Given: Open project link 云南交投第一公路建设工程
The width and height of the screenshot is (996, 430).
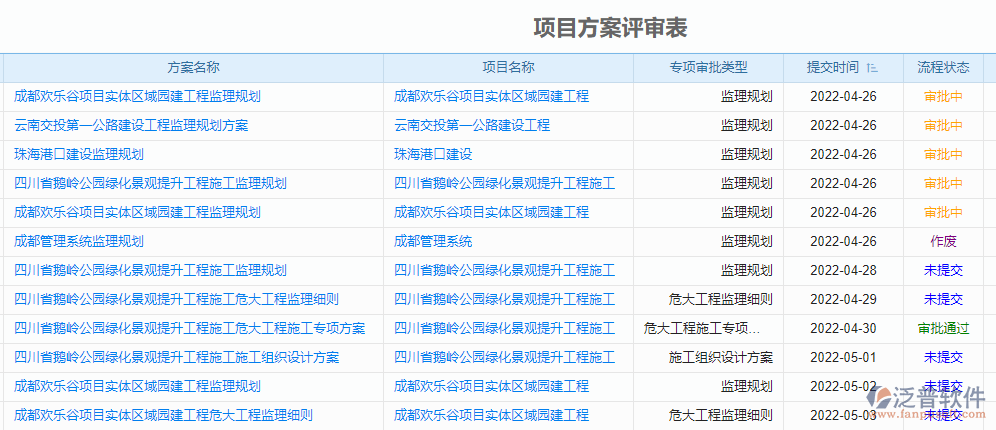Looking at the screenshot, I should coord(472,126).
